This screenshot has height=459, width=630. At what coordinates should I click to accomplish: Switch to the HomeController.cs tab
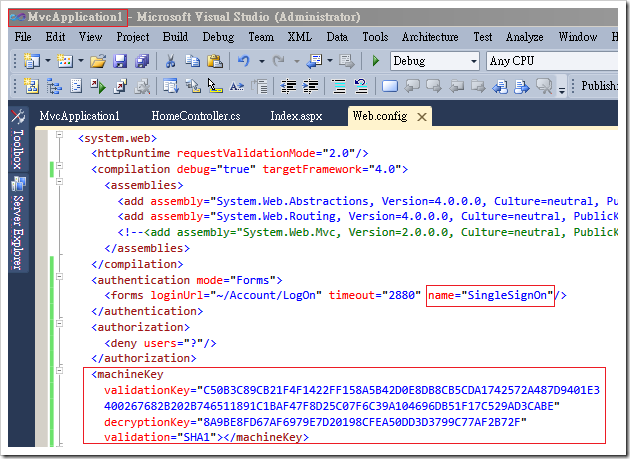pyautogui.click(x=196, y=116)
